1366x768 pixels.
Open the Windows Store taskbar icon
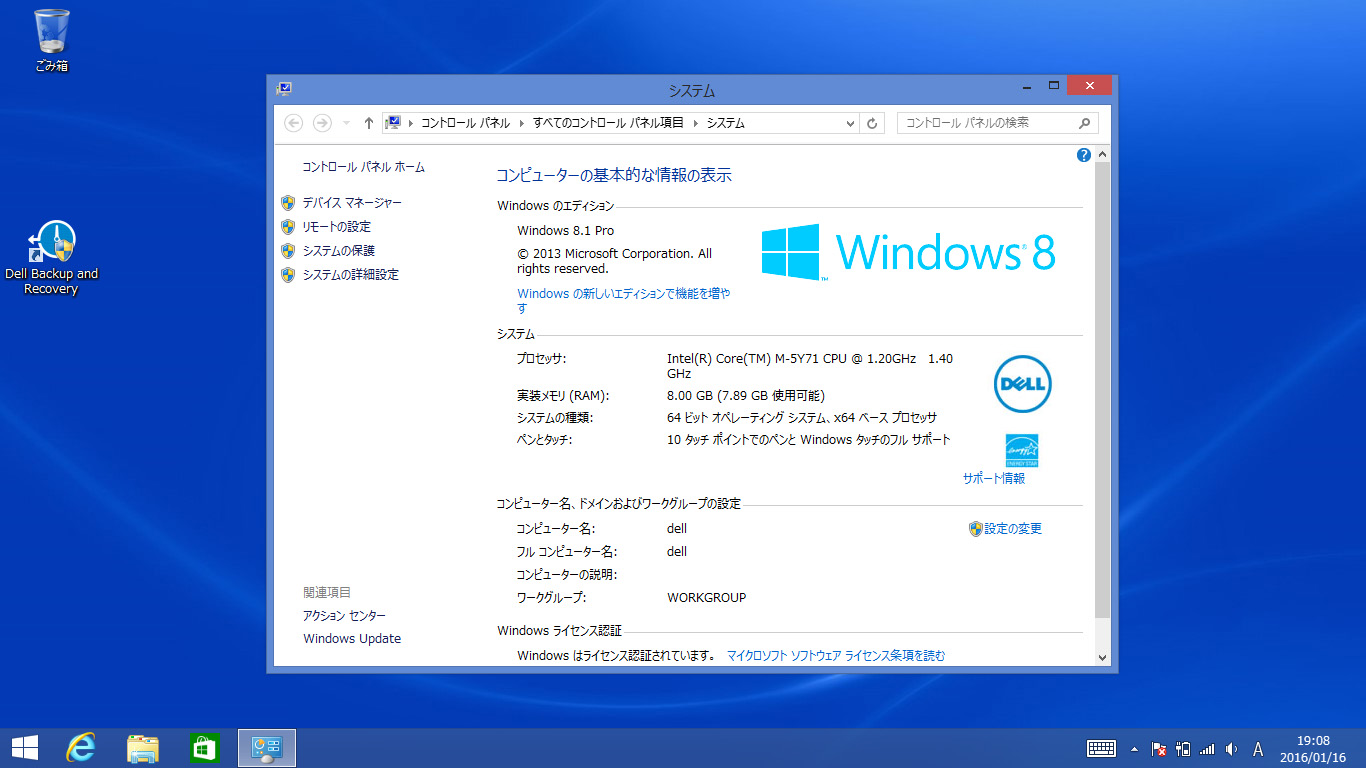[x=205, y=748]
